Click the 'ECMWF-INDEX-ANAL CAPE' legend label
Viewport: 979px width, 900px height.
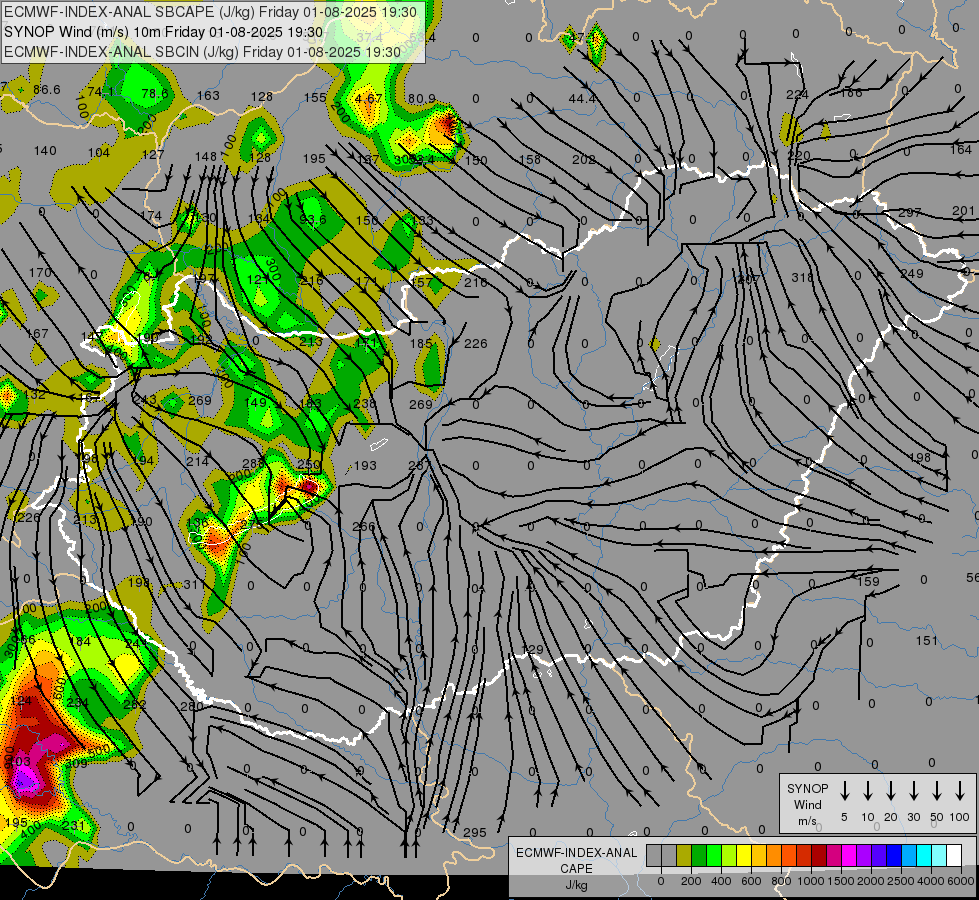[576, 860]
